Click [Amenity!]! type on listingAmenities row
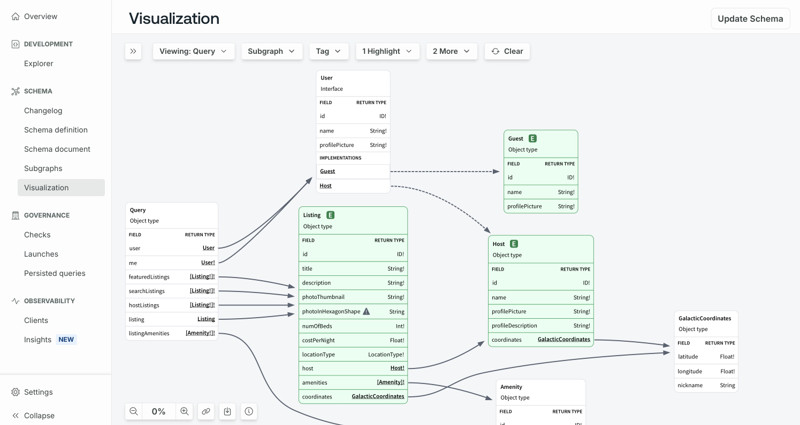The image size is (800, 425). 200,333
